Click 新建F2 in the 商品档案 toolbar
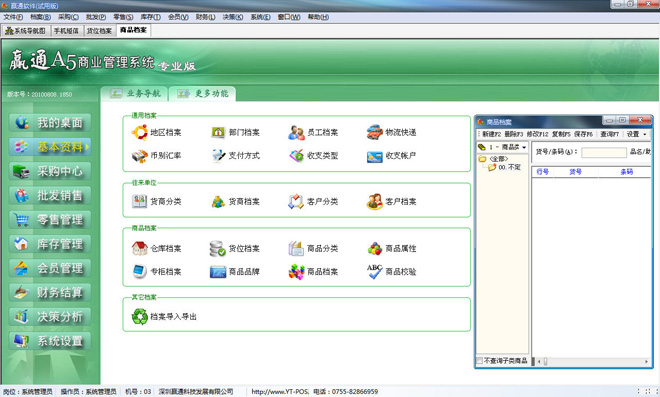Image resolution: width=660 pixels, height=397 pixels. 491,134
